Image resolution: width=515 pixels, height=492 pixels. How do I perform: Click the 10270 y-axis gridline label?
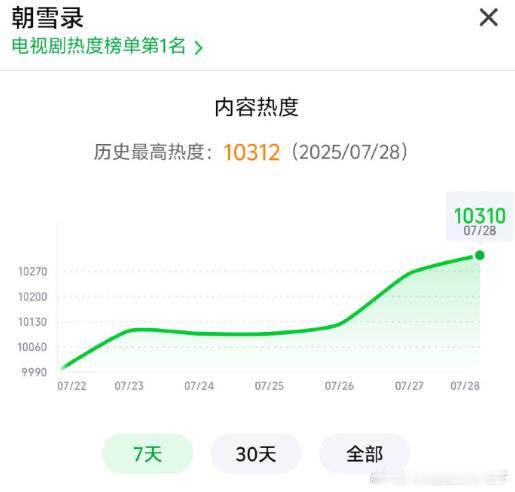point(33,272)
